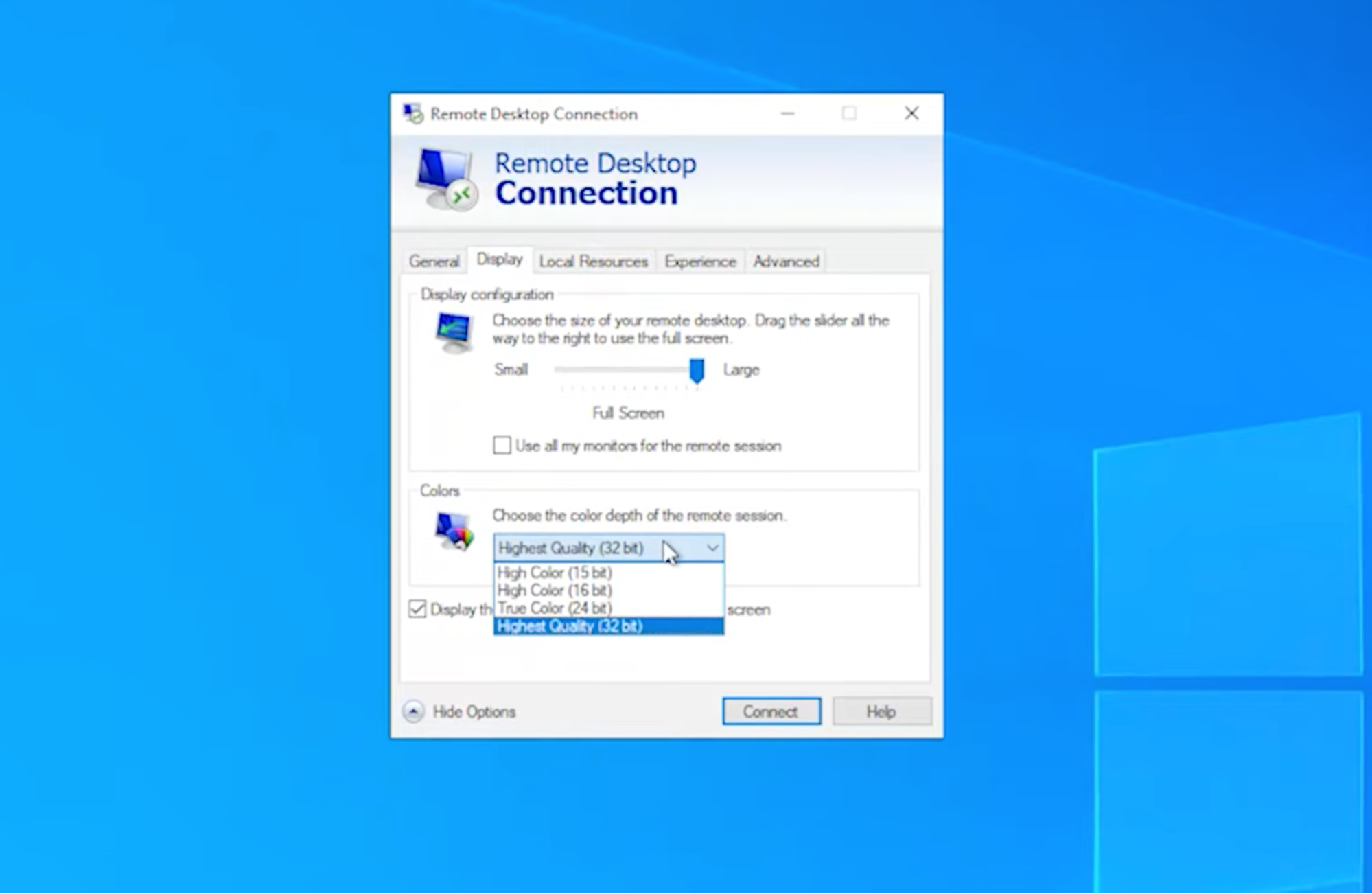Image resolution: width=1372 pixels, height=894 pixels.
Task: Click the Hide Options arrow icon
Action: 413,711
